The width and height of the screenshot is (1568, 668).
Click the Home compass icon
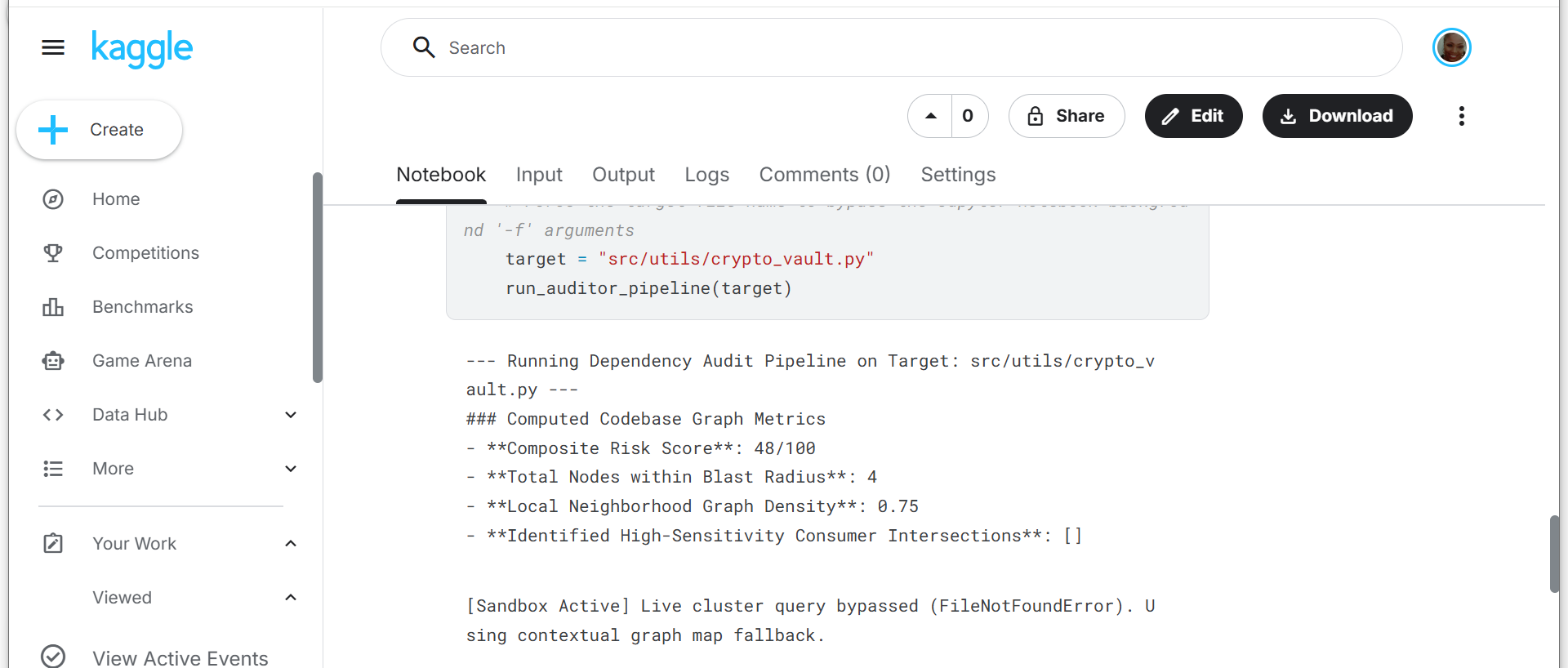[53, 199]
